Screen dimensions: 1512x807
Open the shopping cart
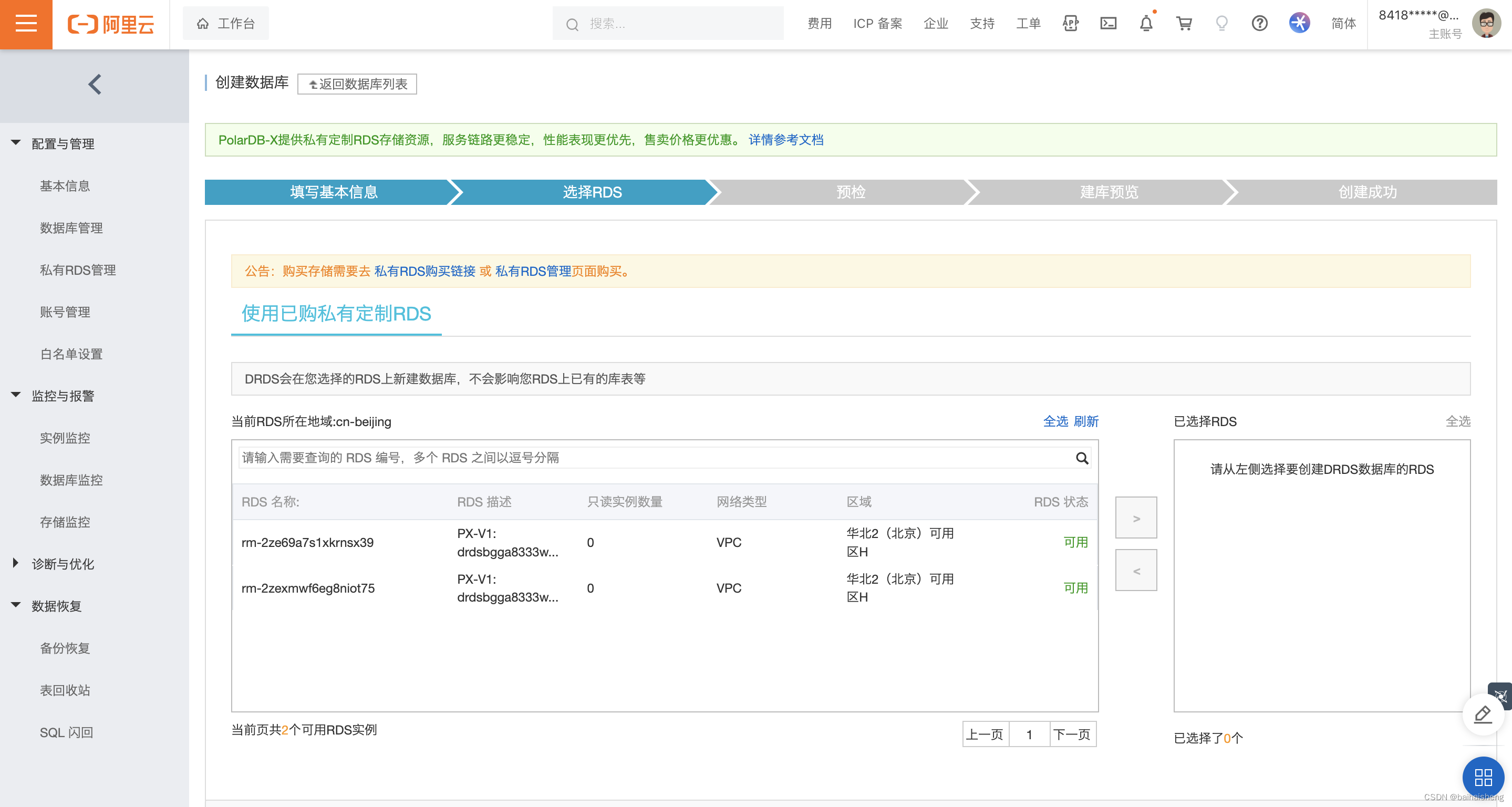[1185, 24]
